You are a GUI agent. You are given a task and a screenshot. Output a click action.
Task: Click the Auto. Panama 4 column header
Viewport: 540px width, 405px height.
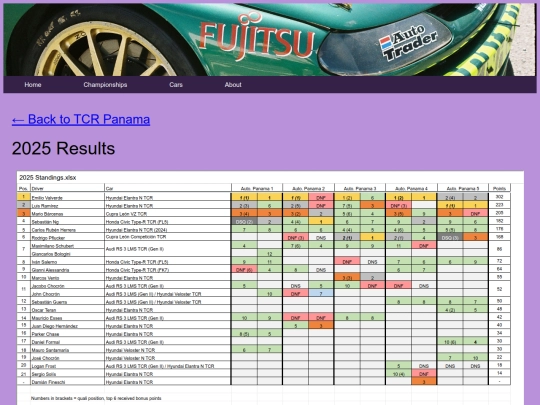(411, 189)
